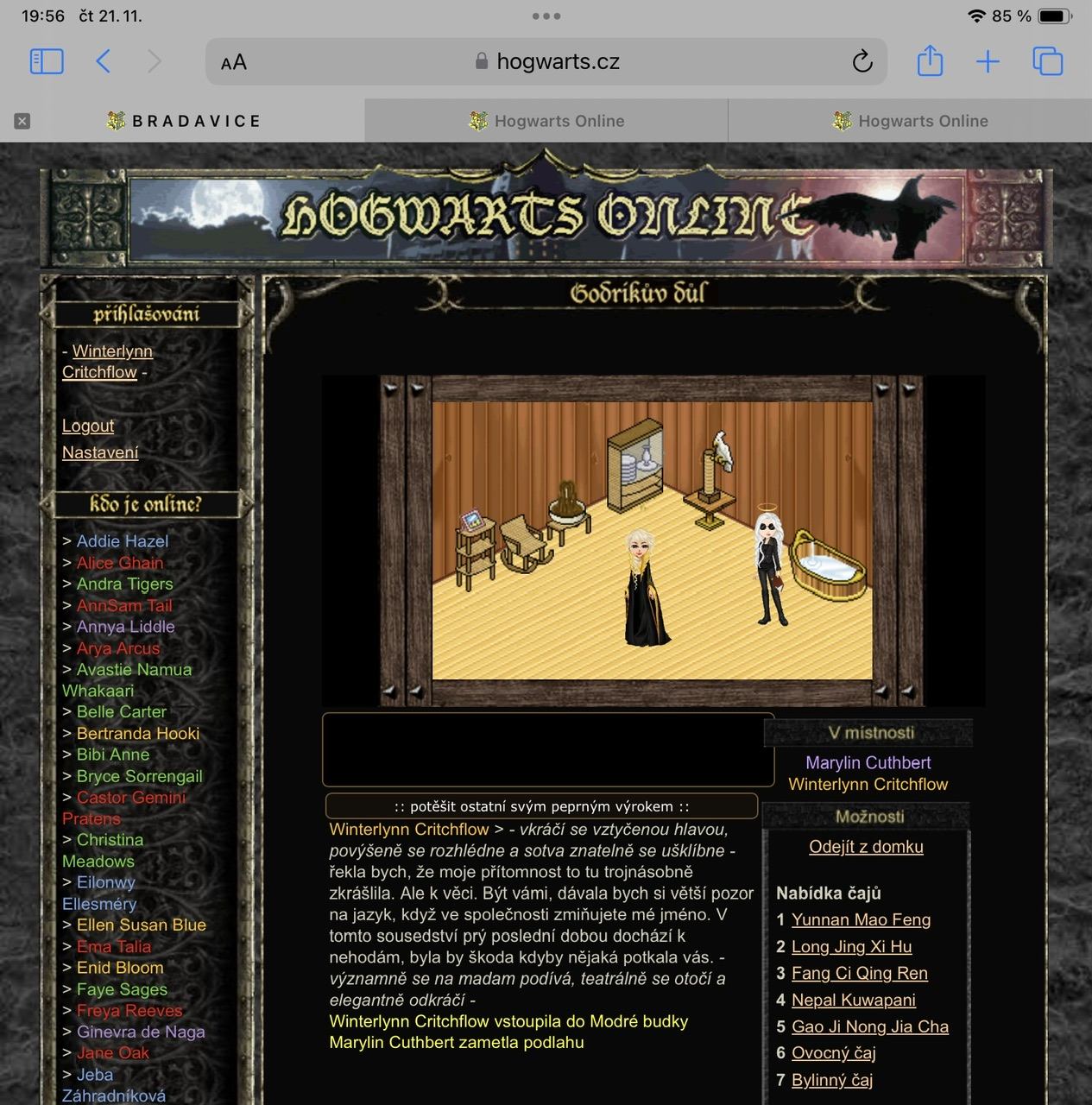
Task: Show the tab overview
Action: 1048,61
